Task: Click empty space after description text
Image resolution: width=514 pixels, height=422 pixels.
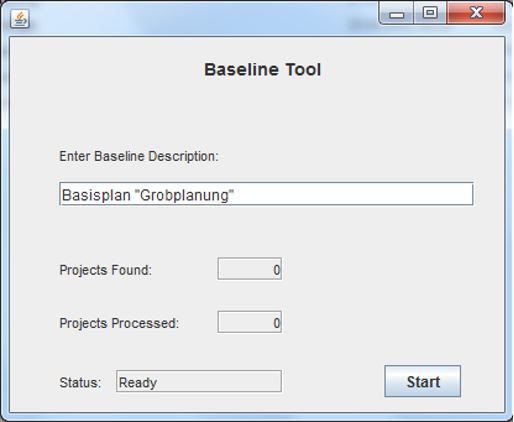Action: [353, 194]
